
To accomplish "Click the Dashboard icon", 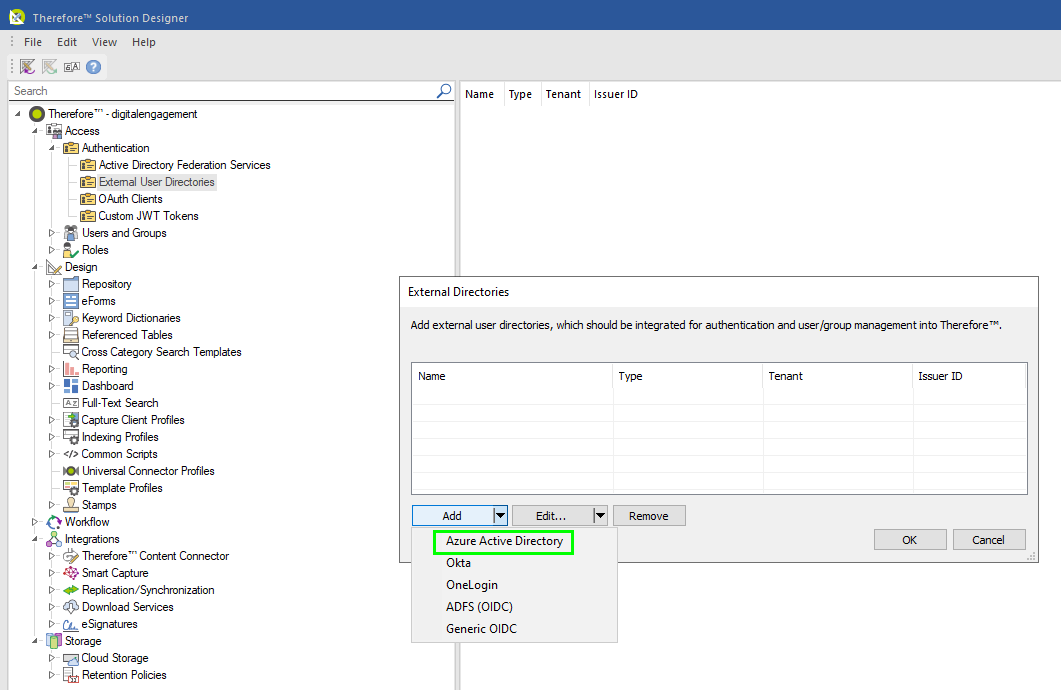I will click(71, 386).
